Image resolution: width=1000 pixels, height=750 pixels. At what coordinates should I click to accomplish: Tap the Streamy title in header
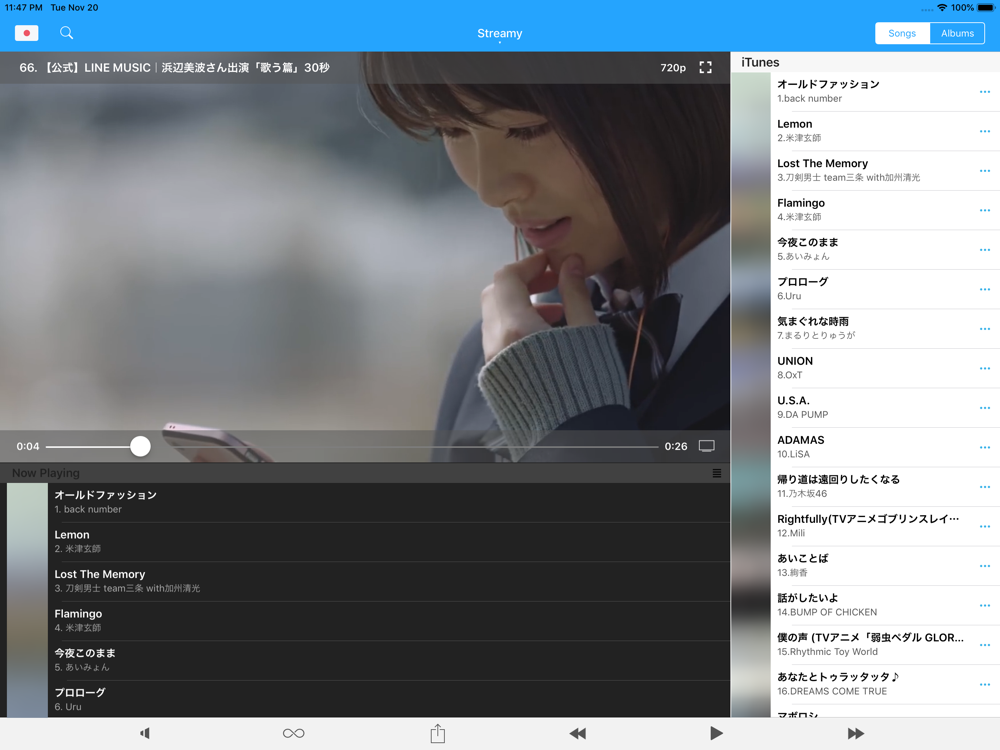(x=499, y=33)
